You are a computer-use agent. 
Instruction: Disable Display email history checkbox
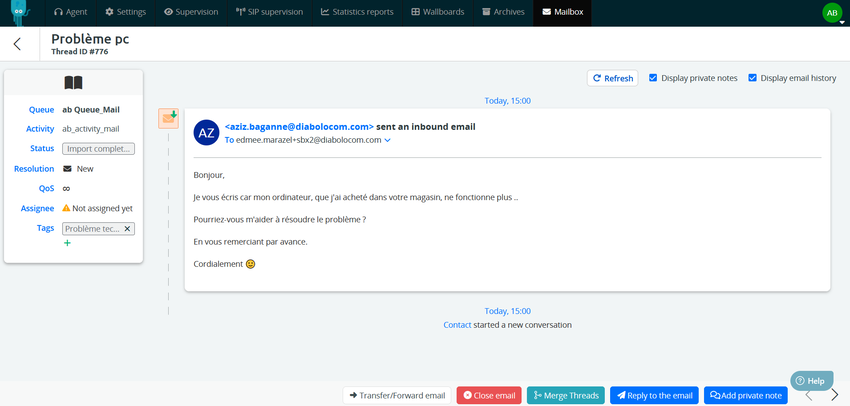(752, 78)
